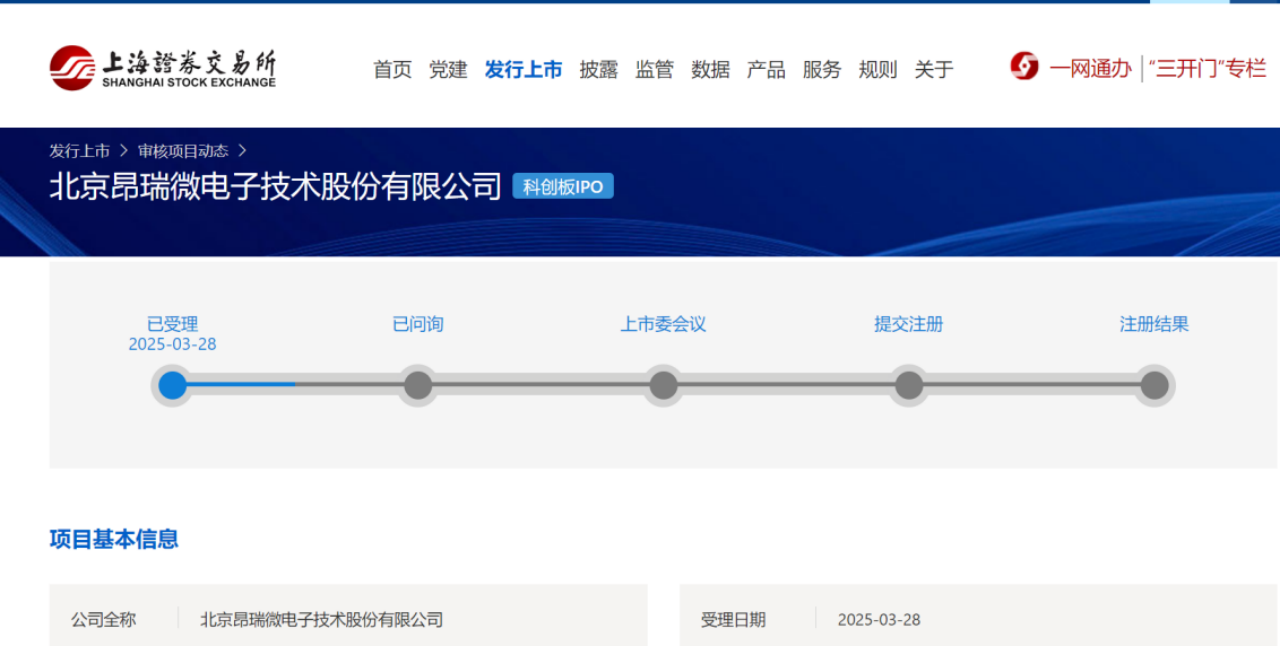1280x646 pixels.
Task: Open the 关于 menu item
Action: tap(934, 69)
